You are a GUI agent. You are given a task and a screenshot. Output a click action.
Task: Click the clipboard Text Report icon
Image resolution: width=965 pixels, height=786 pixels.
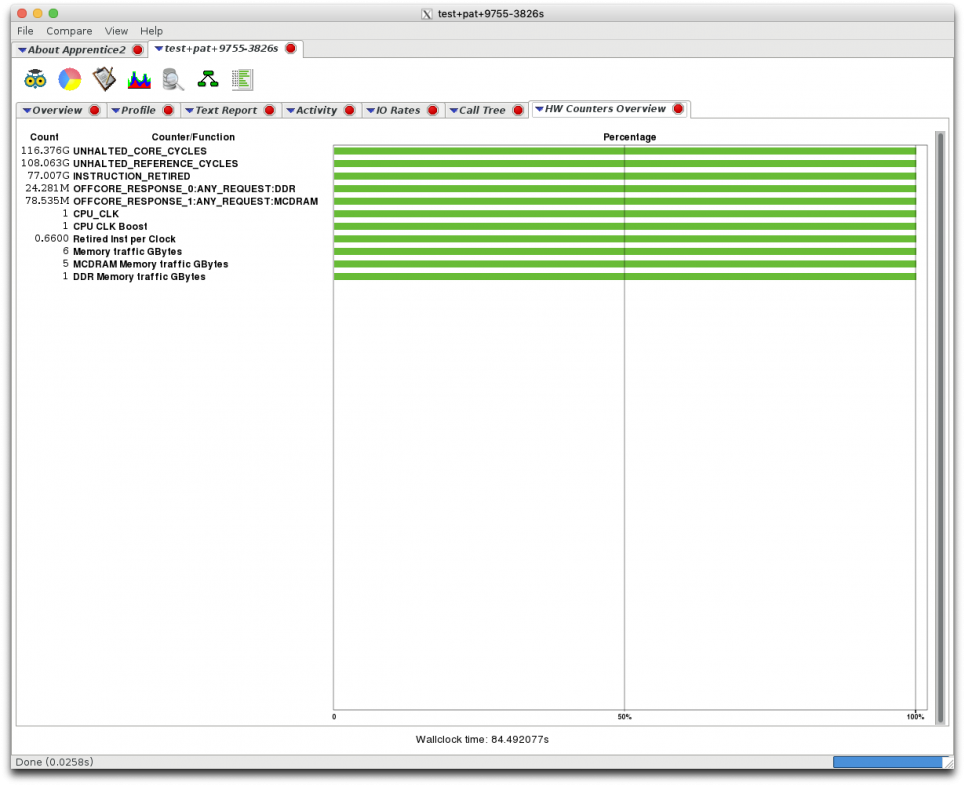(x=104, y=79)
